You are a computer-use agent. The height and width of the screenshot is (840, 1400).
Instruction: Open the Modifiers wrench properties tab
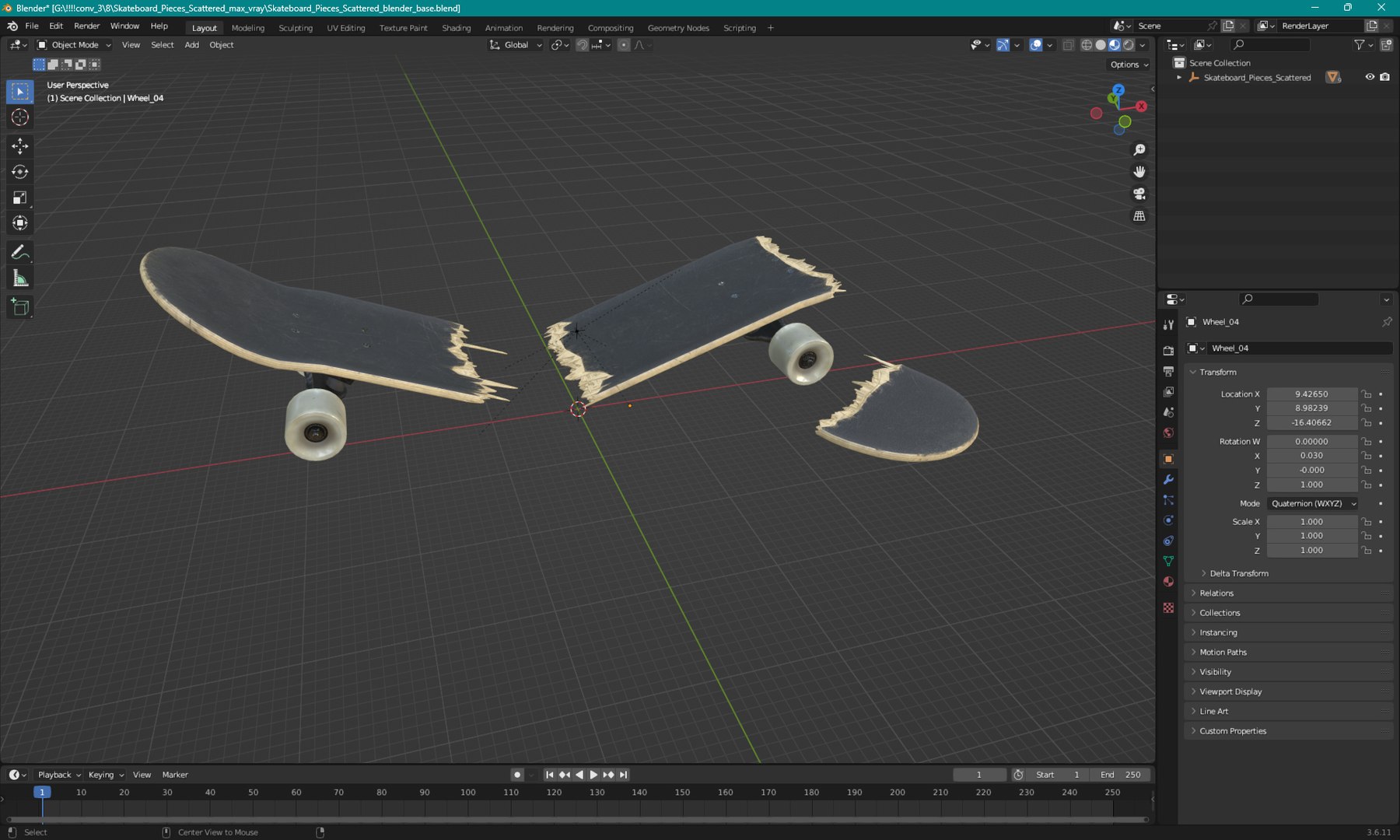tap(1168, 480)
